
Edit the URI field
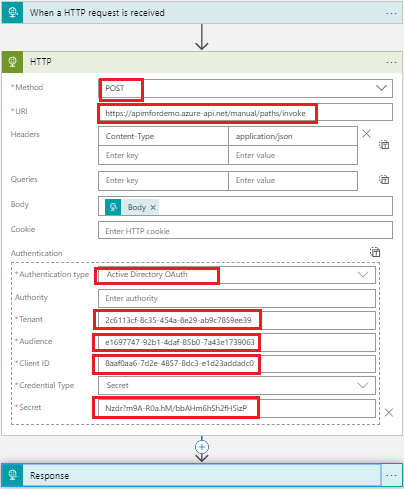pyautogui.click(x=245, y=112)
